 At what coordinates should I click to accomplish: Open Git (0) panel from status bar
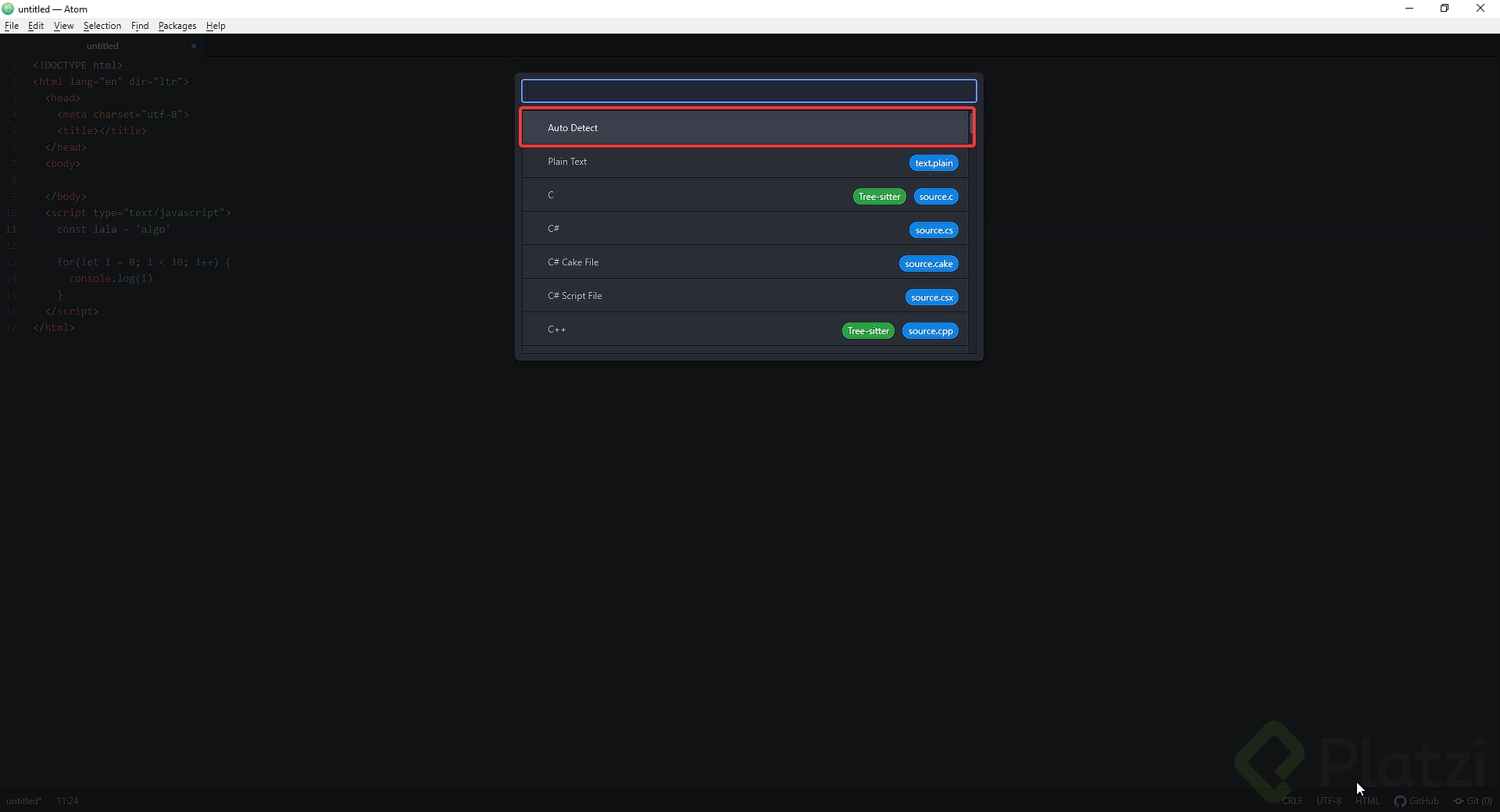click(1472, 801)
